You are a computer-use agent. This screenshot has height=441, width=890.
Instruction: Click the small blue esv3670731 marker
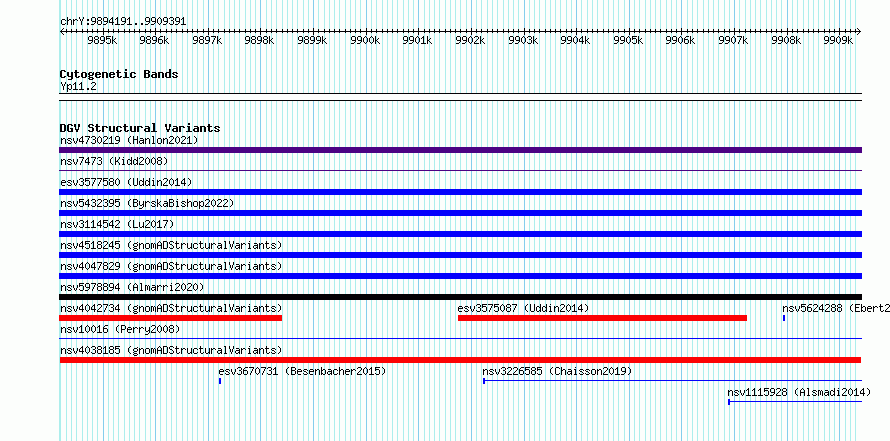pos(220,381)
